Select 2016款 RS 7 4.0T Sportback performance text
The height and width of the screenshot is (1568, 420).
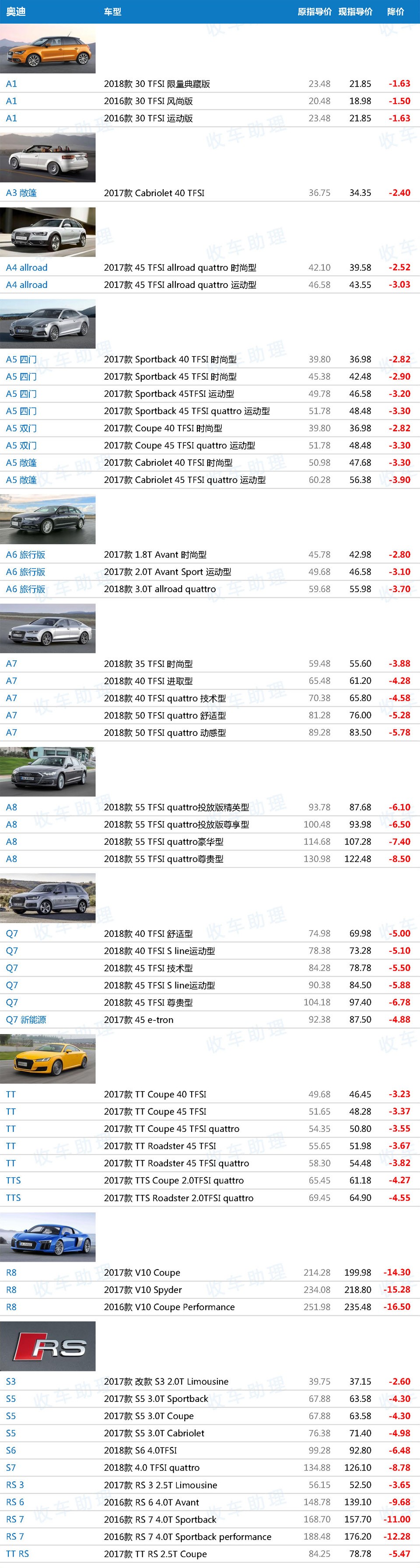[187, 1537]
